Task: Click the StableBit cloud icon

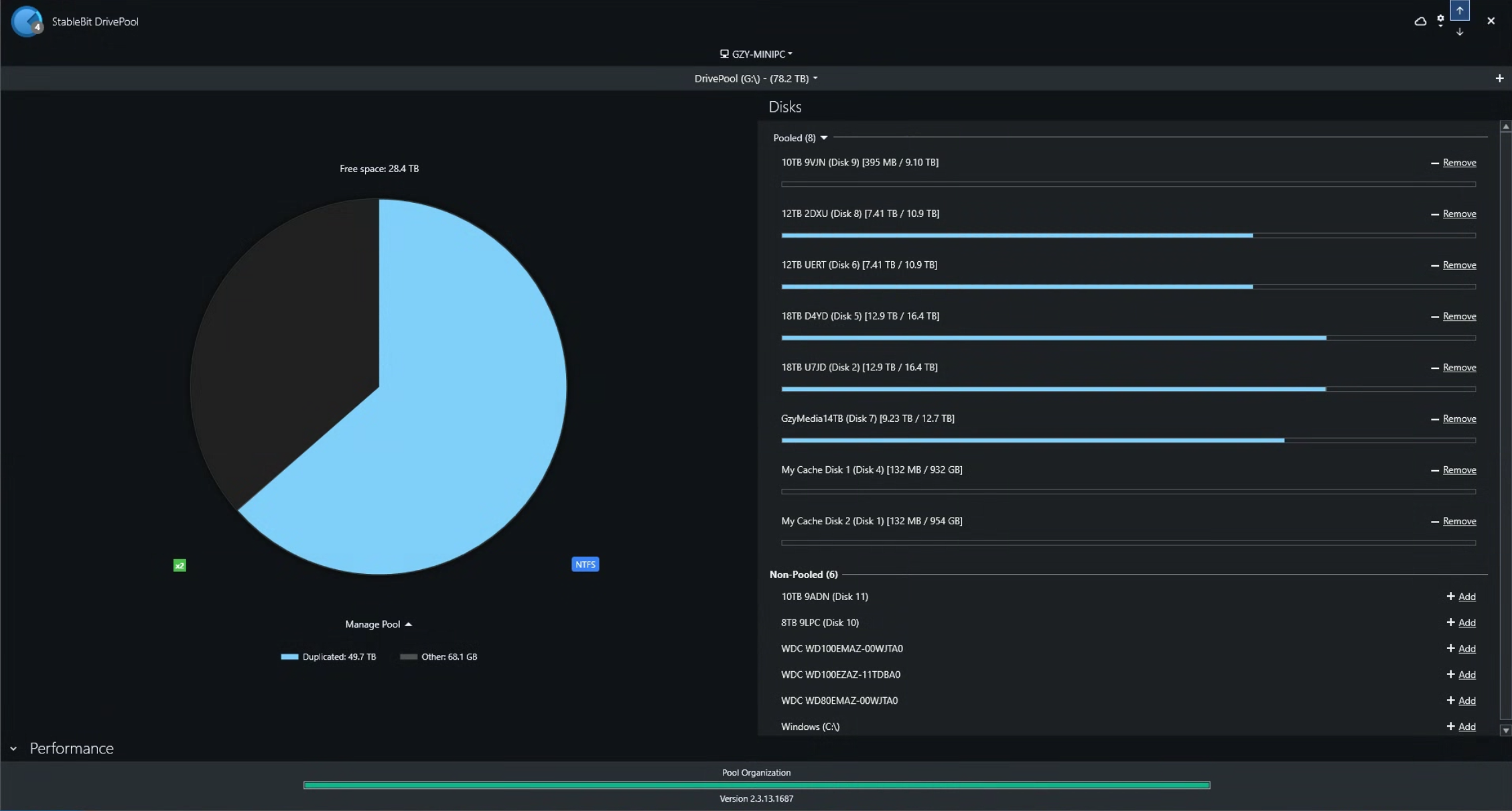Action: [1420, 21]
